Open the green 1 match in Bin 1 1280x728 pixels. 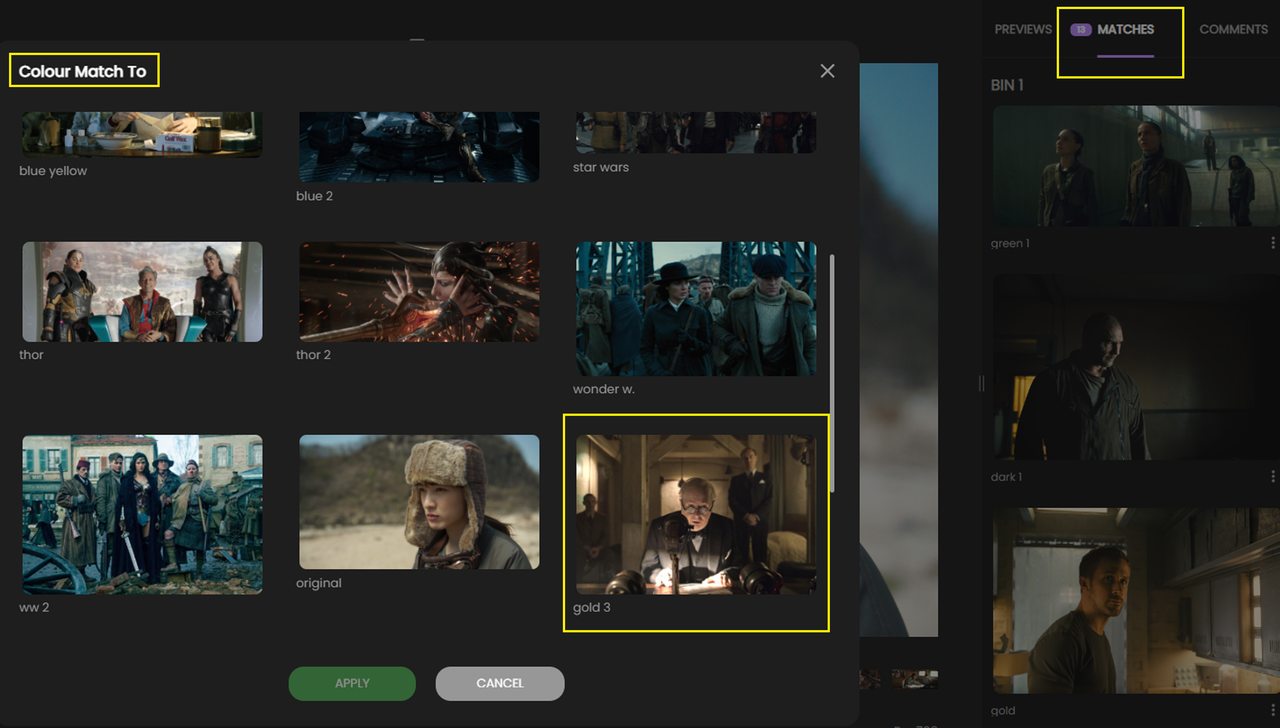click(1138, 166)
